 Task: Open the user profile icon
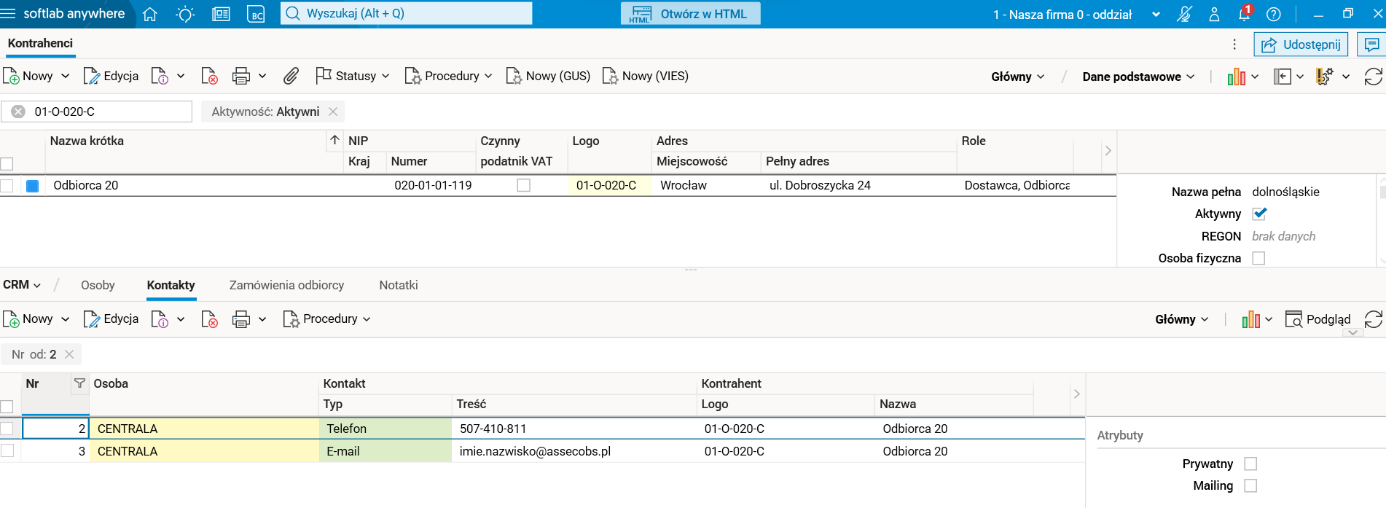[x=1214, y=14]
